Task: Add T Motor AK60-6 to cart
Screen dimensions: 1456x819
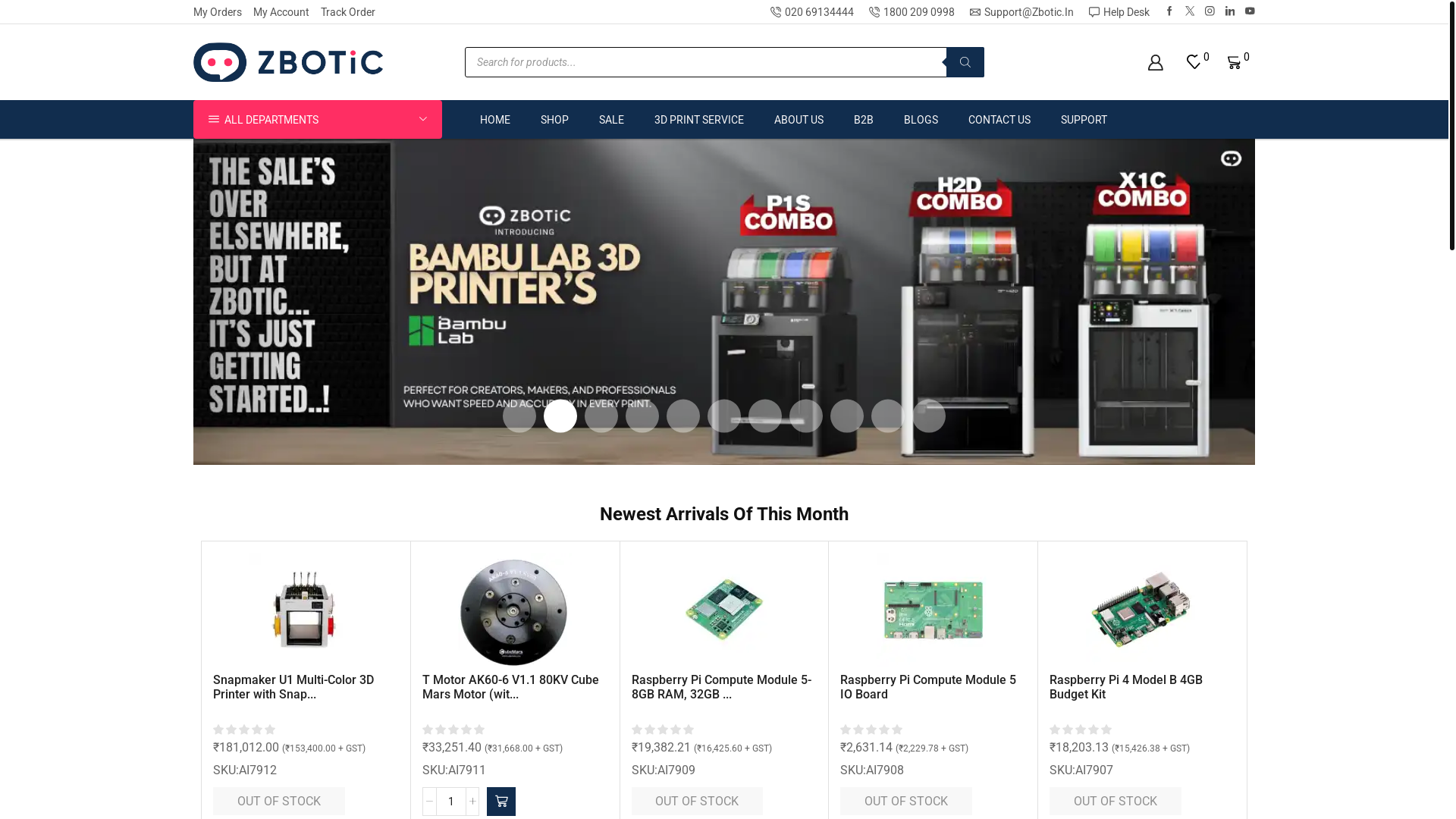Action: 501,802
